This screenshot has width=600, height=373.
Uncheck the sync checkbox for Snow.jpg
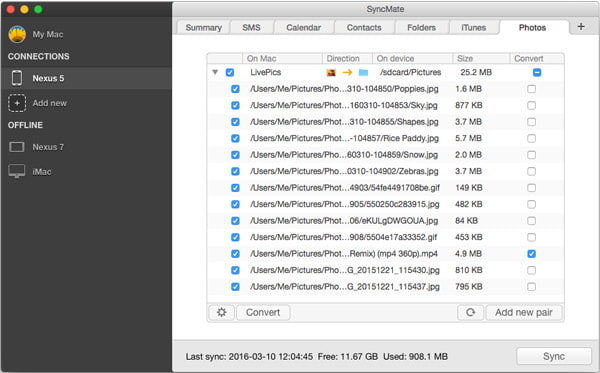[235, 155]
